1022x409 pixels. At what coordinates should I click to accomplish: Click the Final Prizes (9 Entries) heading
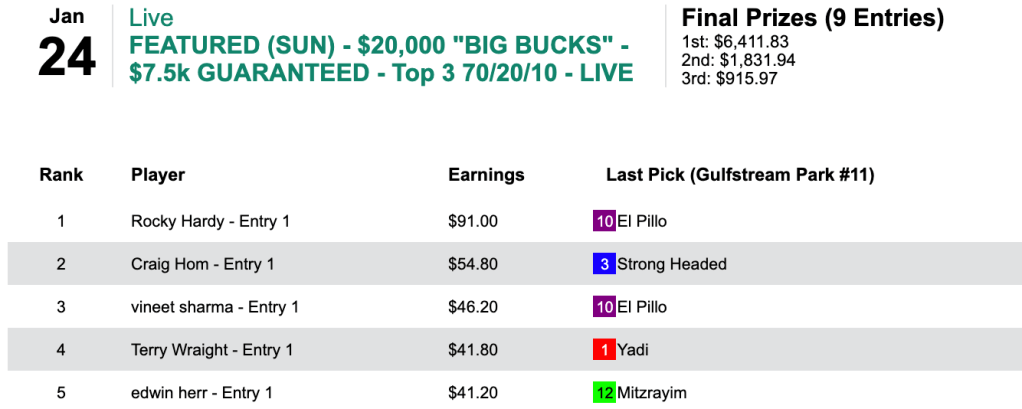812,19
